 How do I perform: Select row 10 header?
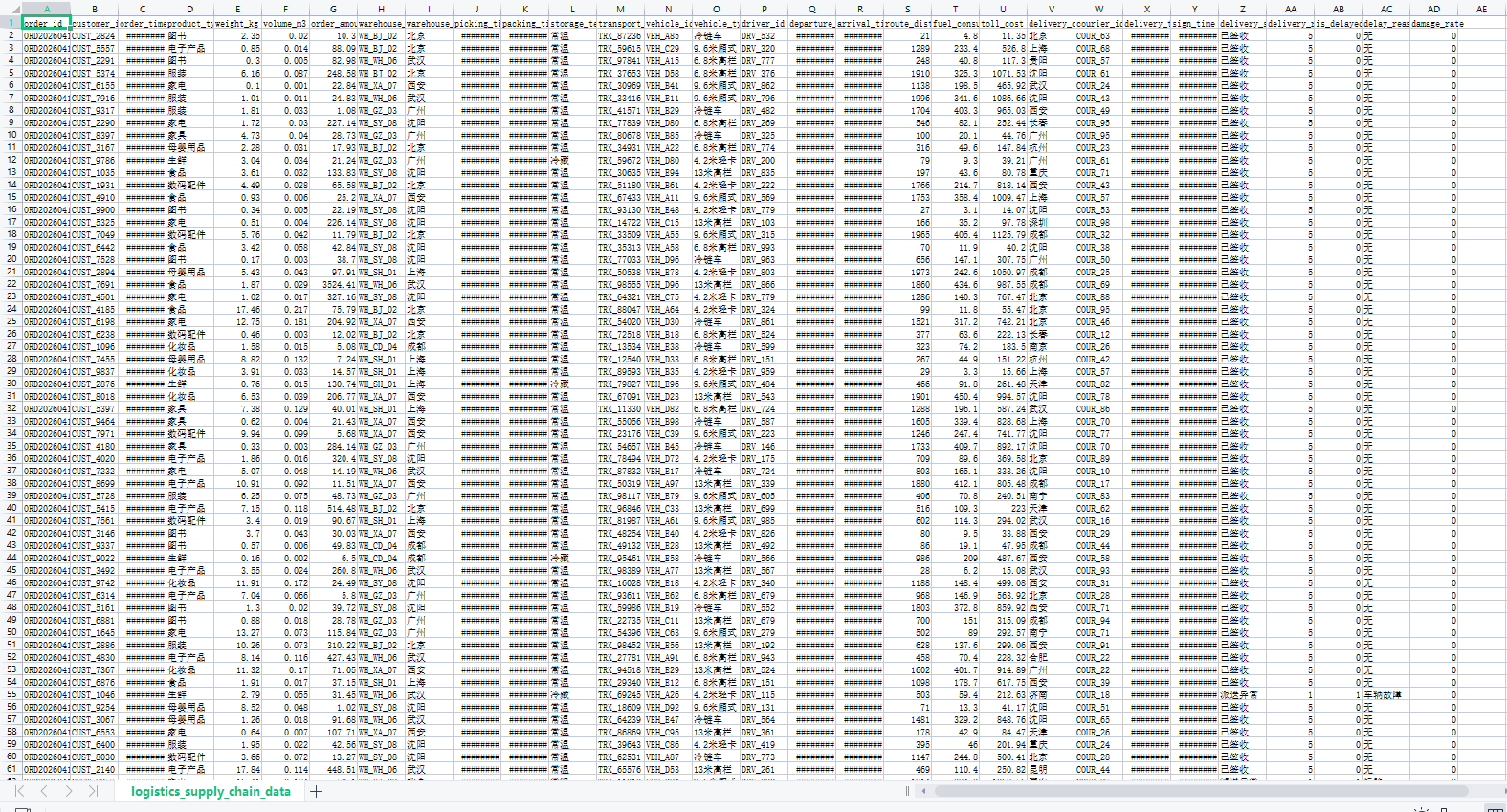click(x=11, y=135)
